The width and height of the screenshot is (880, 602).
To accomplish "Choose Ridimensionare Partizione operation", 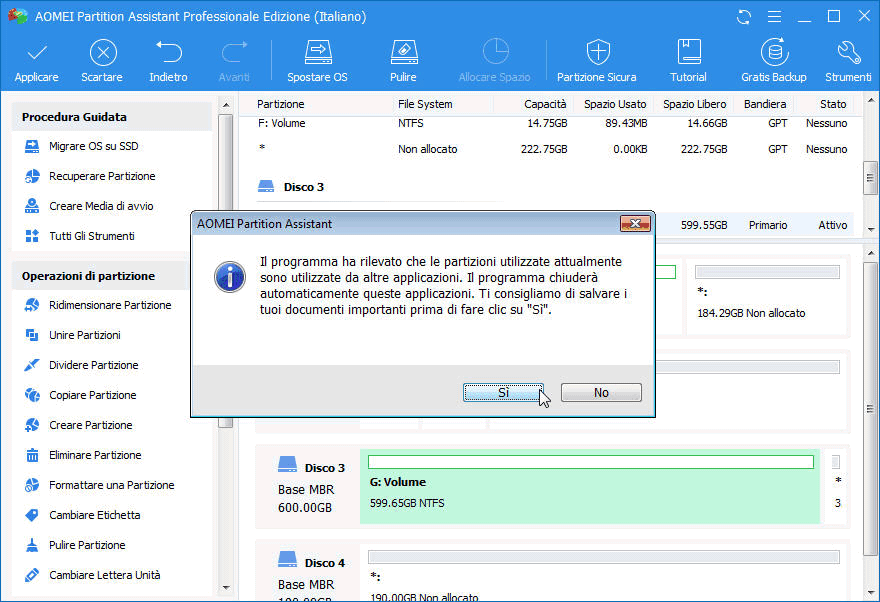I will click(x=98, y=305).
